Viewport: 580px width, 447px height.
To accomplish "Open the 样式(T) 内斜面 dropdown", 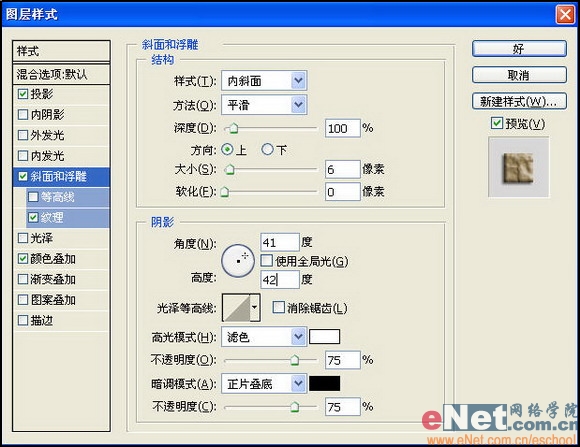I will pyautogui.click(x=264, y=80).
